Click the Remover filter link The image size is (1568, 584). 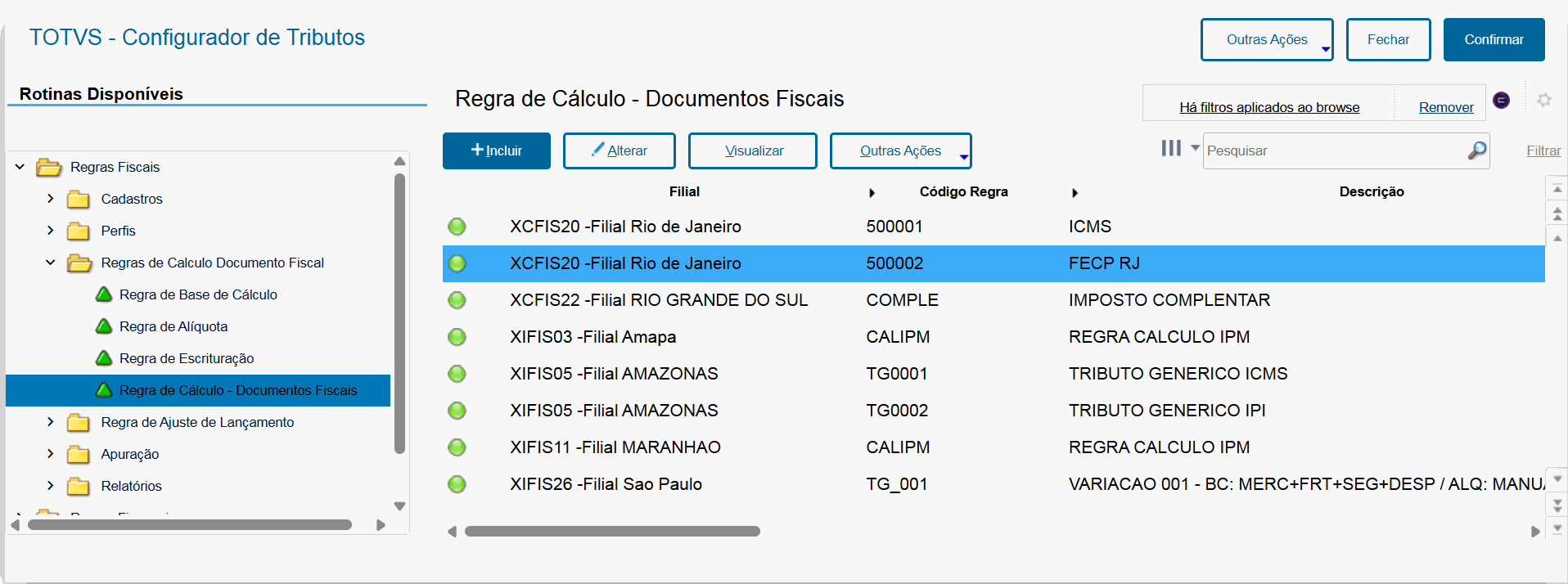coord(1445,107)
